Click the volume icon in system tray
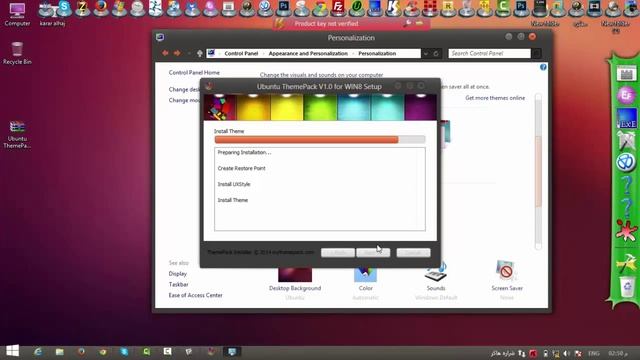 567,353
